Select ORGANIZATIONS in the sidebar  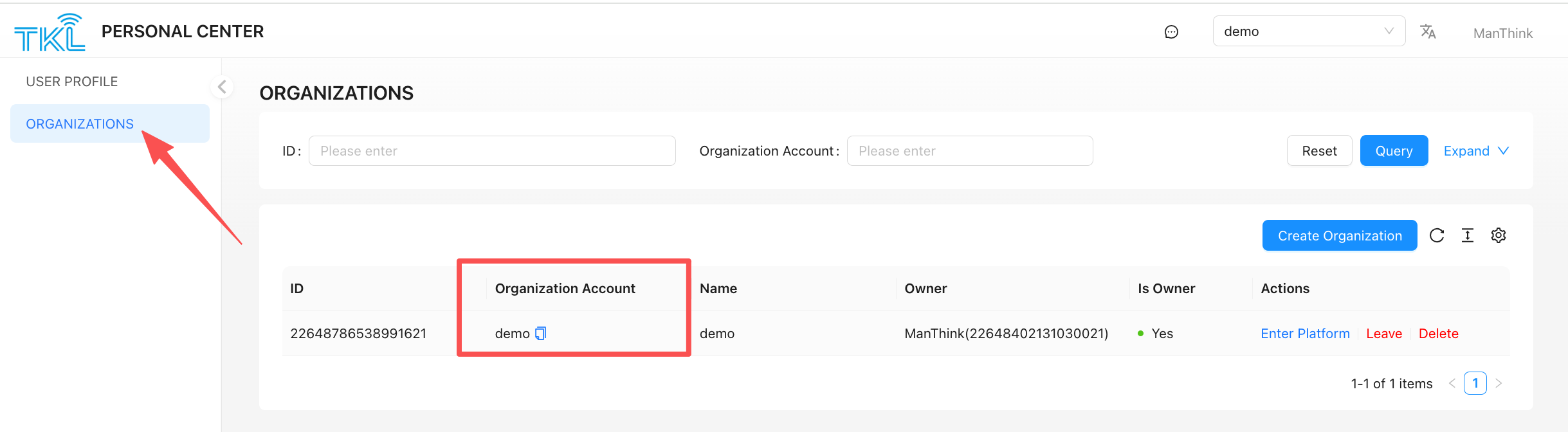[80, 124]
